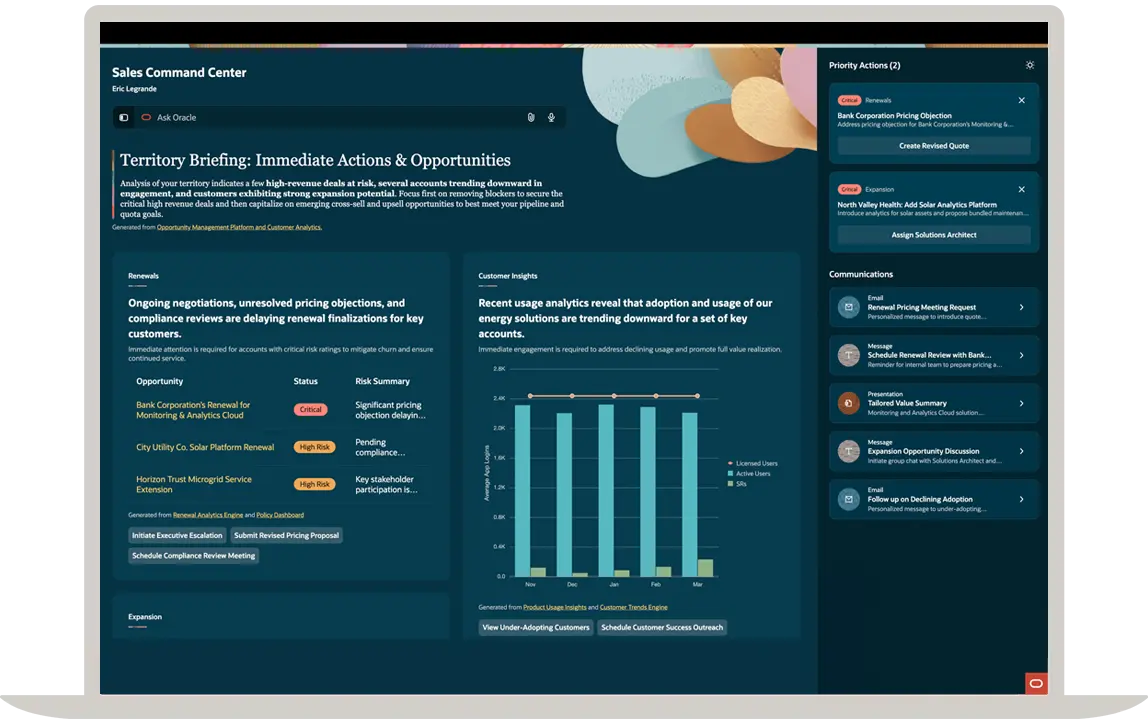Click the presentation icon for Tailored Value Summary
Image resolution: width=1148 pixels, height=724 pixels.
point(849,403)
